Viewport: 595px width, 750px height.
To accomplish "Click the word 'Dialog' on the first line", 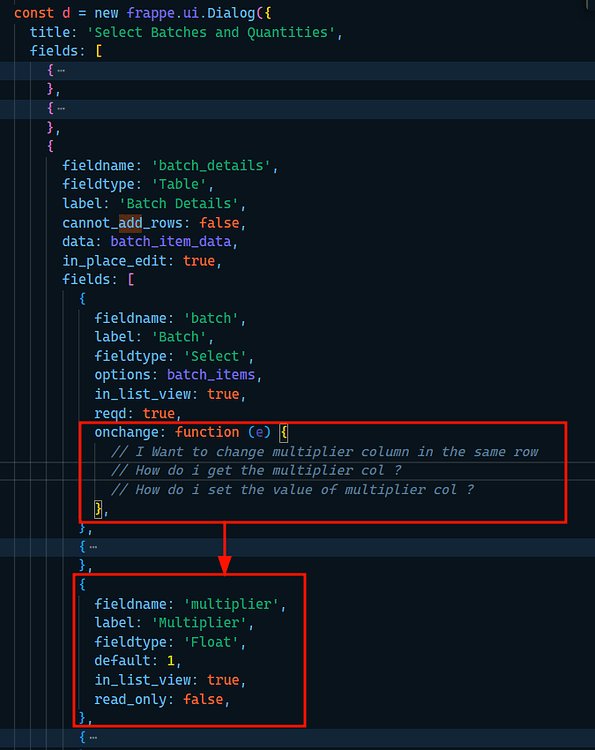I will (231, 13).
